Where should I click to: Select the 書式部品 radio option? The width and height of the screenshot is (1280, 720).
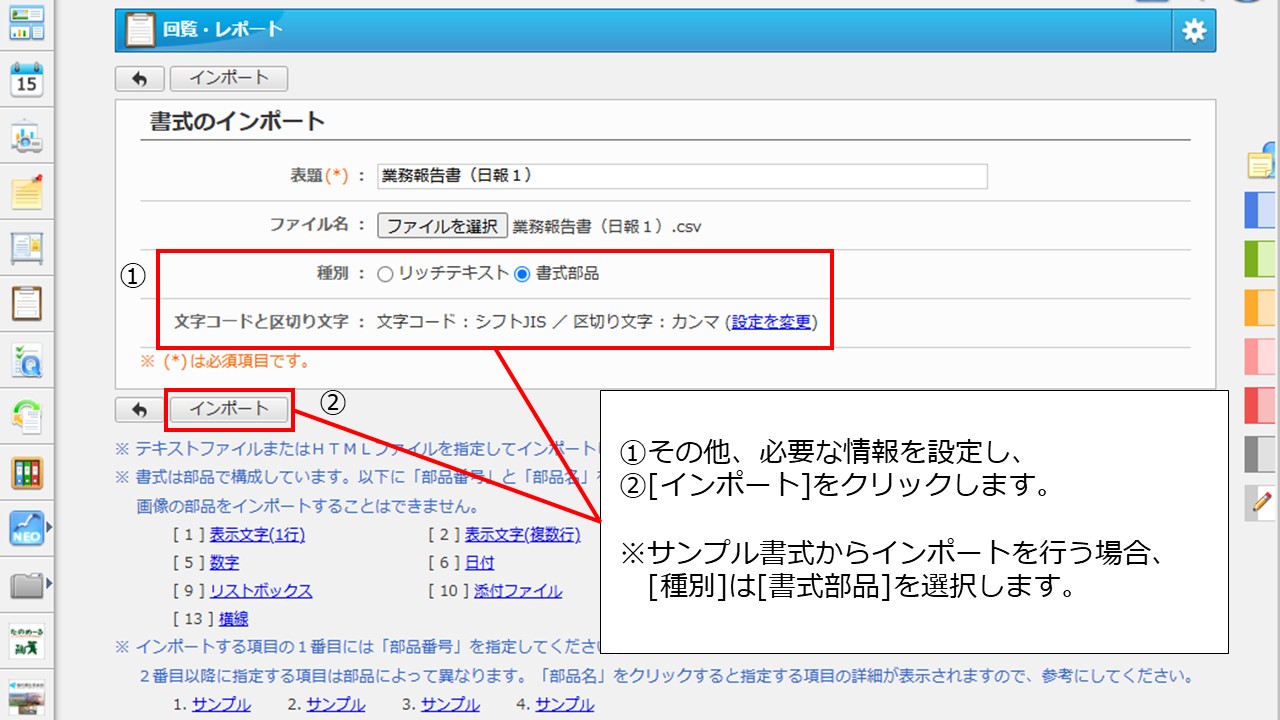[522, 273]
